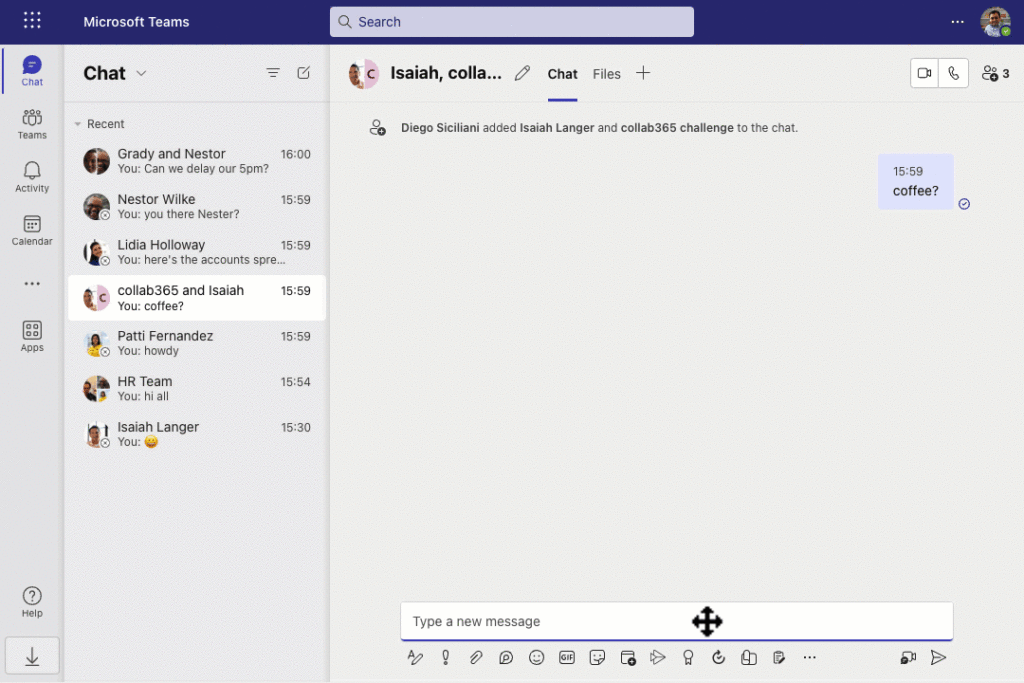Click the paperclip attach file icon
The height and width of the screenshot is (683, 1024).
[476, 657]
